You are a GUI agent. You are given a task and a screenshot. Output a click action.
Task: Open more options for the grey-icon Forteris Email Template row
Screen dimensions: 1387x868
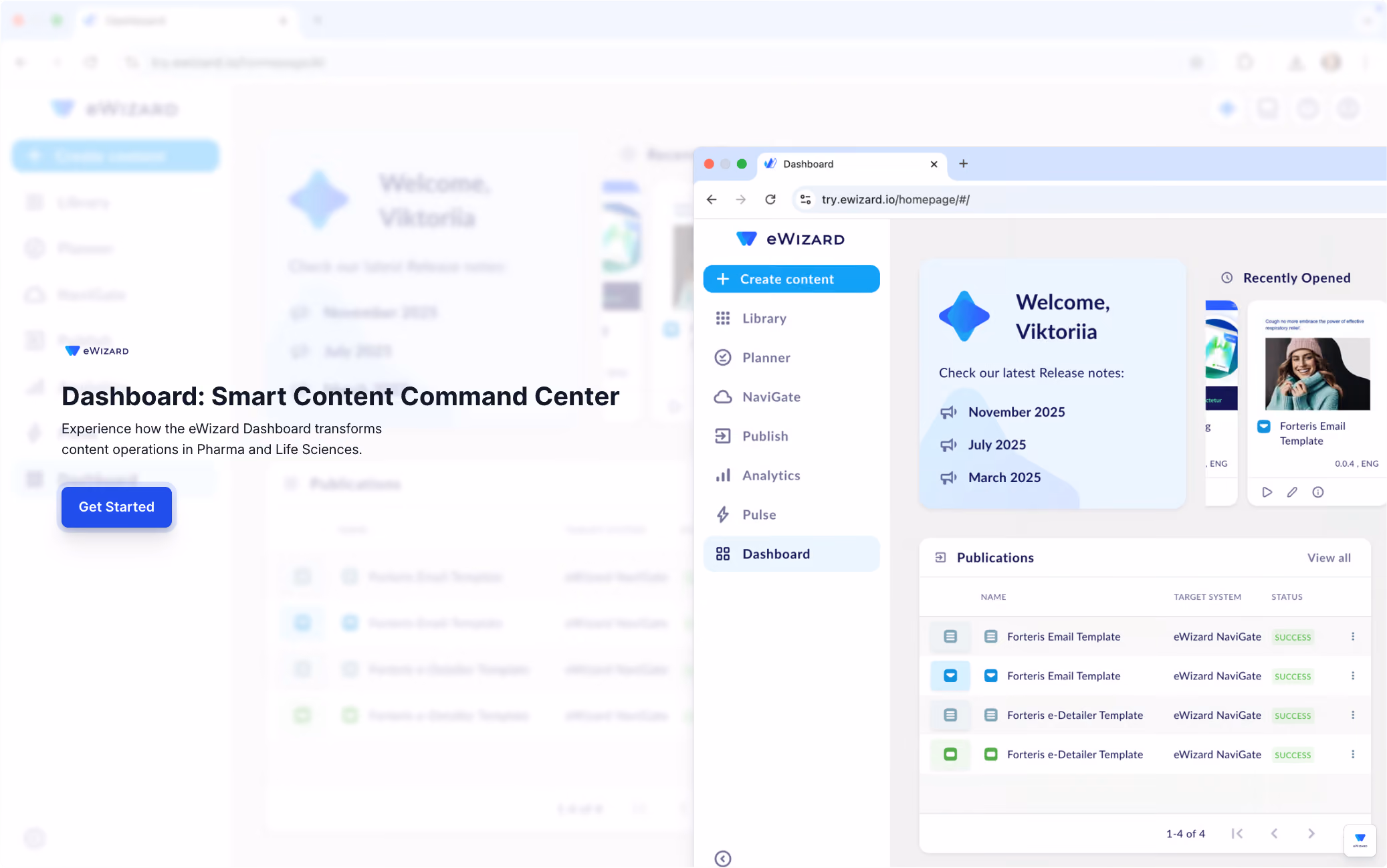(1353, 637)
